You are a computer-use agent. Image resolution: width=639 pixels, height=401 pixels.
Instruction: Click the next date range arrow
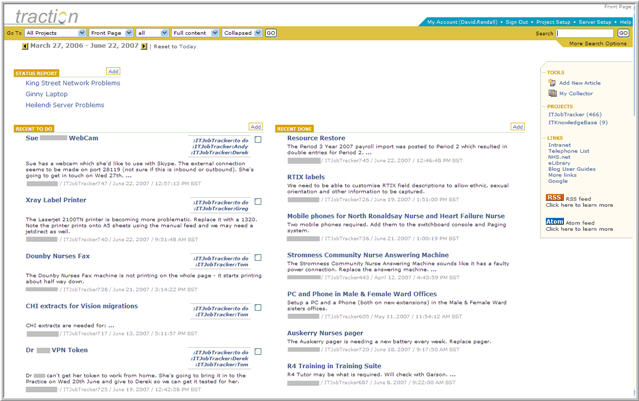pyautogui.click(x=144, y=46)
